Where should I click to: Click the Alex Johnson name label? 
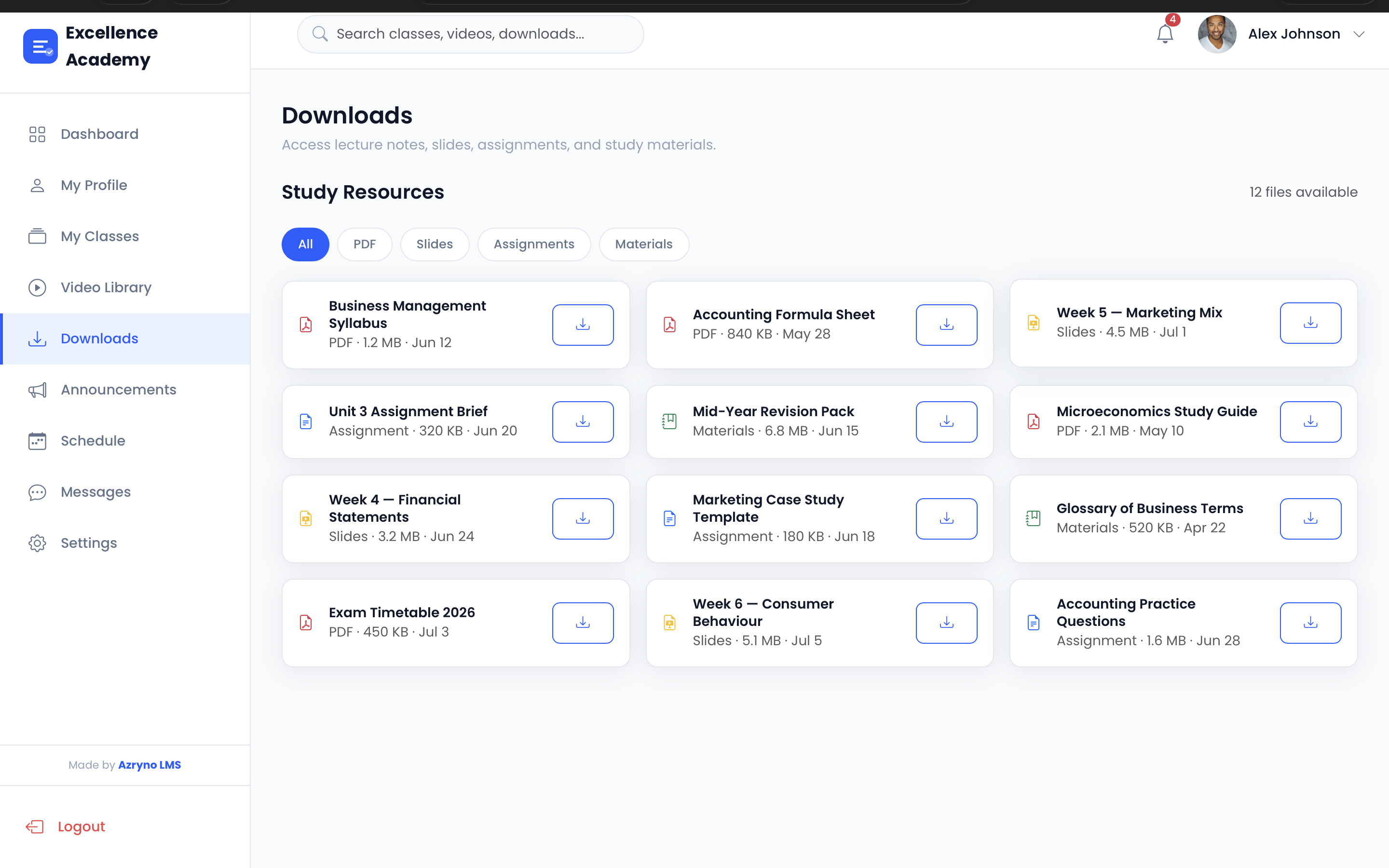[1294, 34]
